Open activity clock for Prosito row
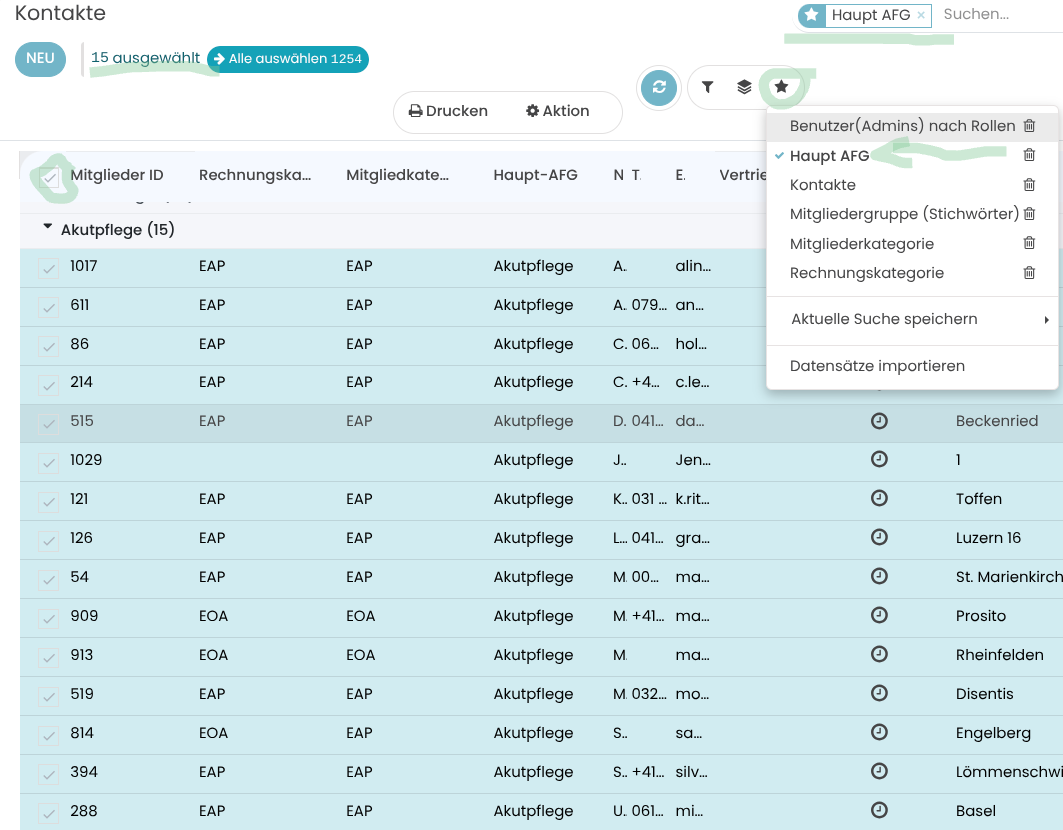Image resolution: width=1063 pixels, height=830 pixels. click(879, 616)
